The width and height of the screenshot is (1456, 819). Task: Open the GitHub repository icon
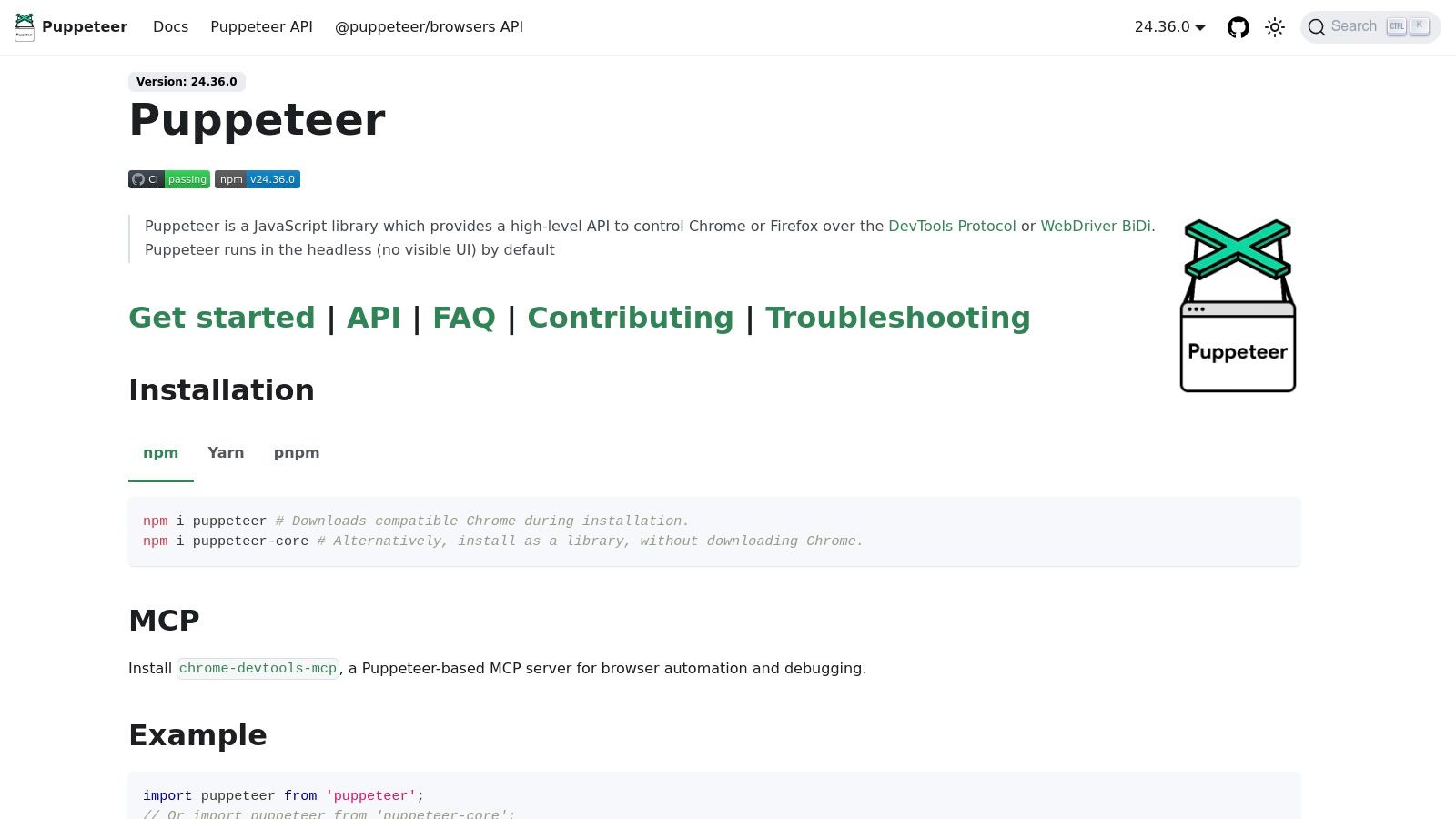tap(1239, 27)
